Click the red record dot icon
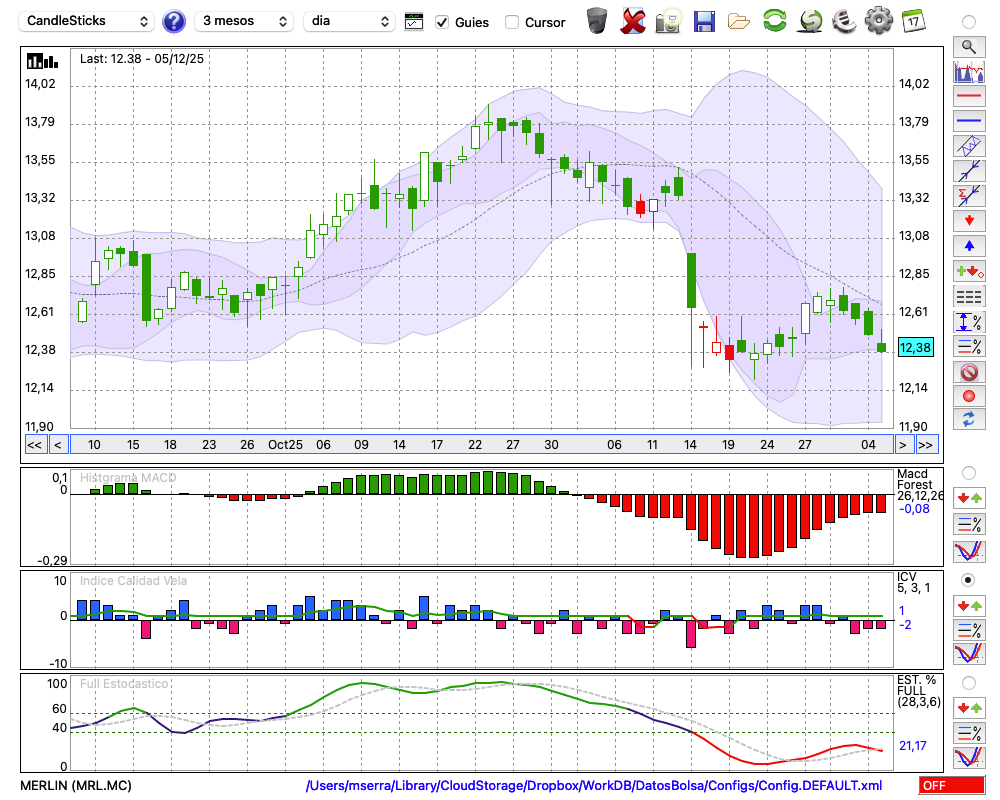The width and height of the screenshot is (1000, 800). click(x=969, y=396)
